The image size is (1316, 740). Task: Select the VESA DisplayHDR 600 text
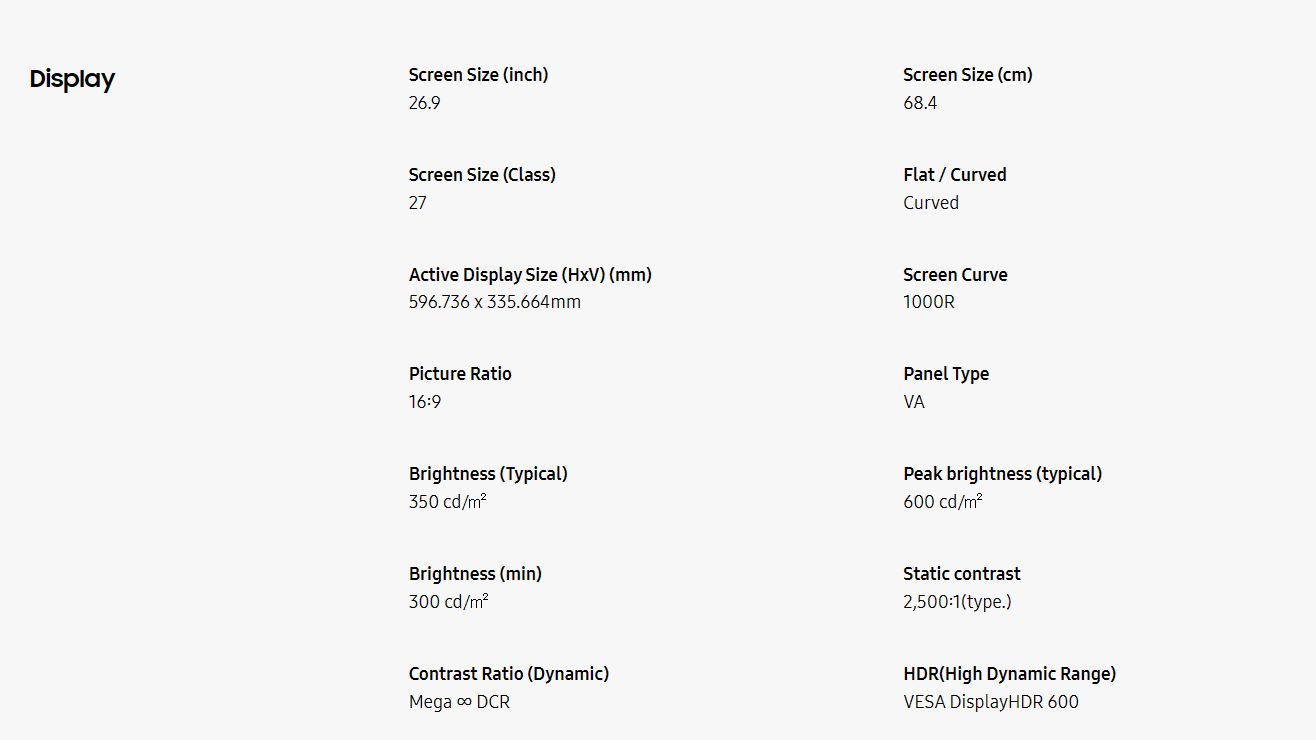(x=990, y=702)
